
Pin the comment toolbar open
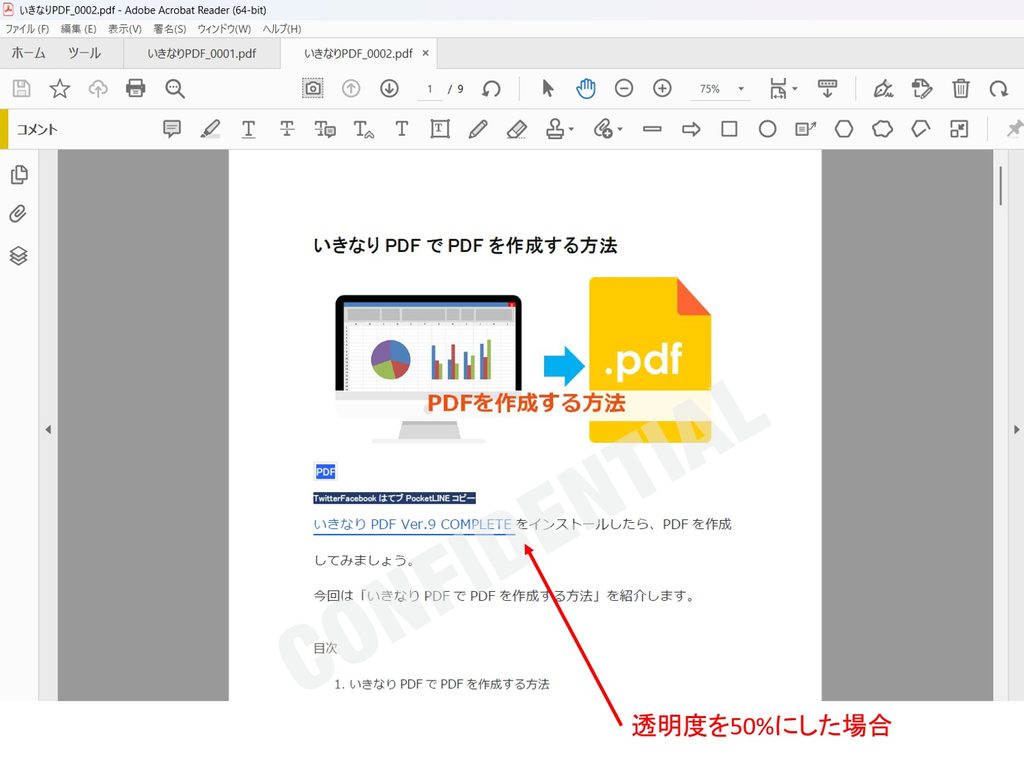pyautogui.click(x=1014, y=129)
